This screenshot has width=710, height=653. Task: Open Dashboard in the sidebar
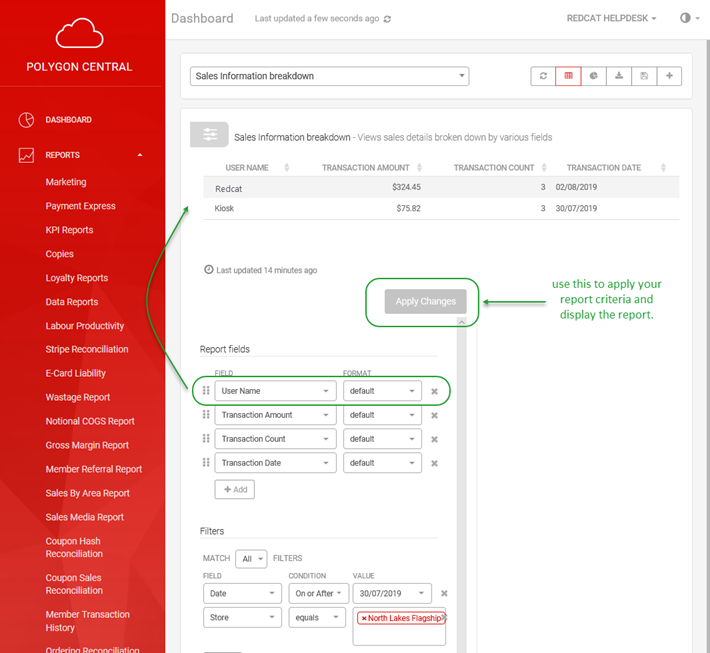point(68,120)
